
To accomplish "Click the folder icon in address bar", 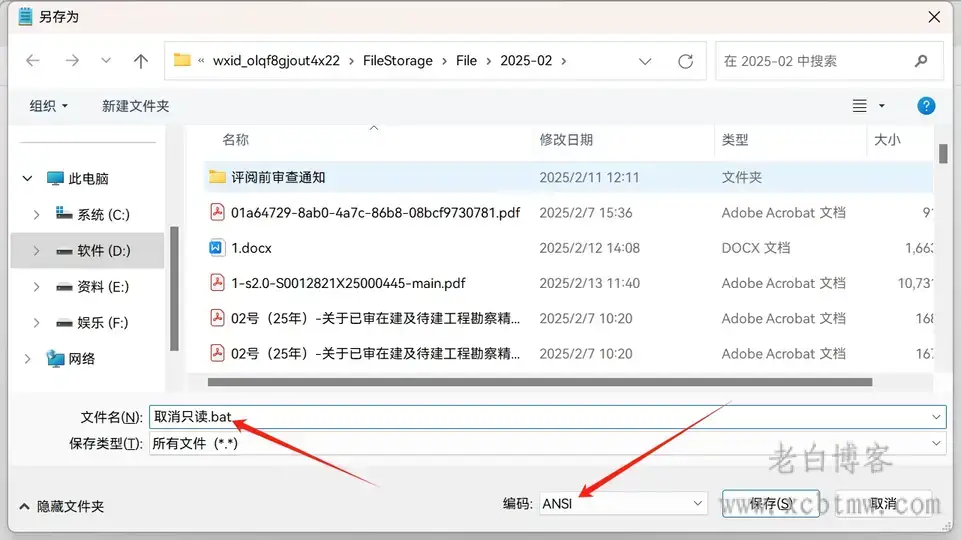I will [182, 60].
